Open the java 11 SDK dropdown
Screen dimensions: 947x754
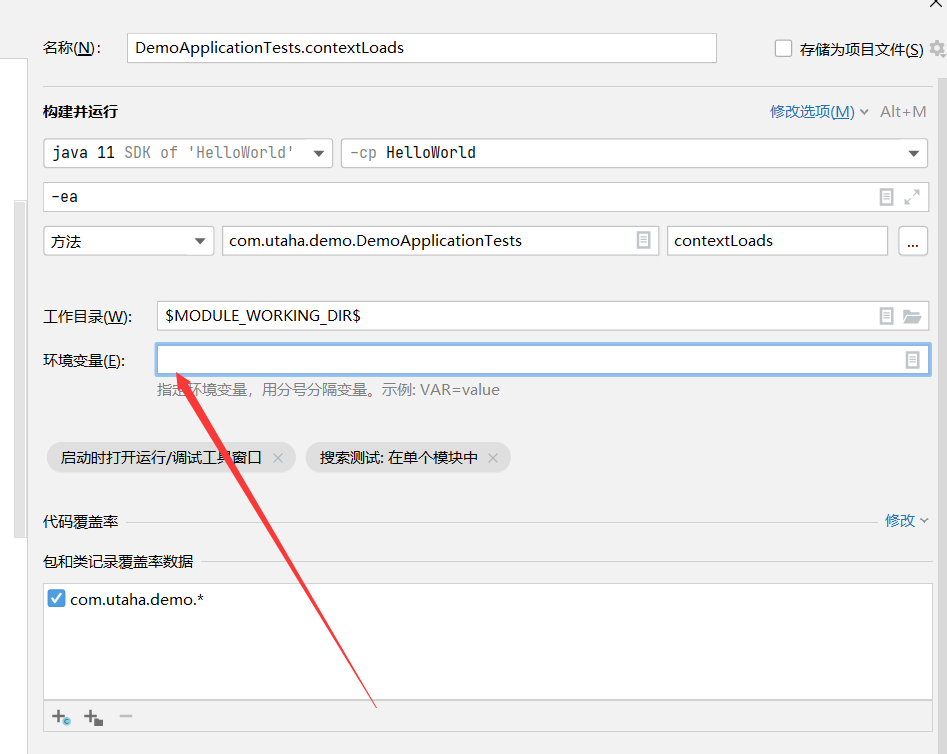pos(188,153)
